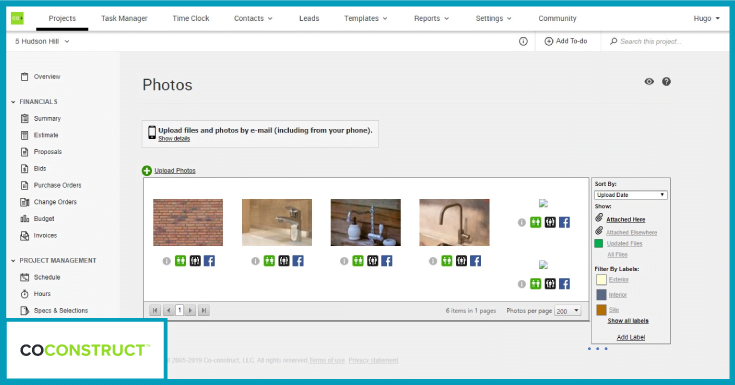Click the Show details link
This screenshot has width=735, height=385.
pyautogui.click(x=174, y=139)
